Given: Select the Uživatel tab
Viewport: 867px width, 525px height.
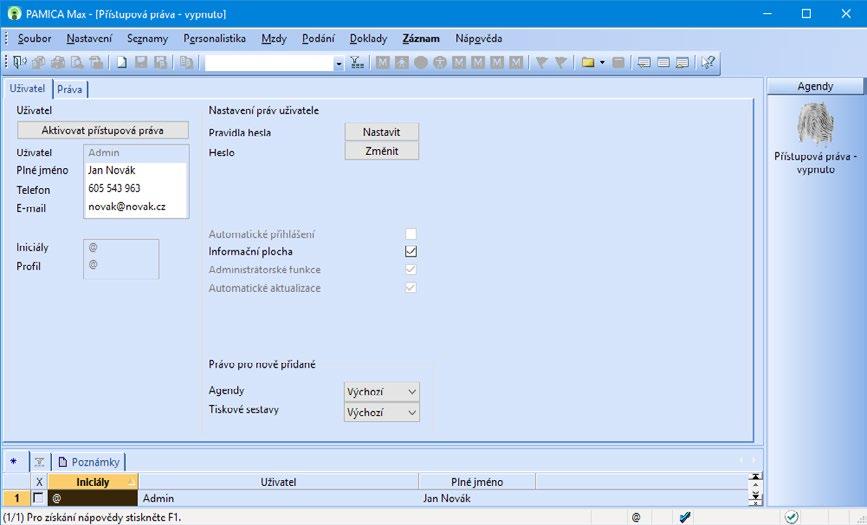Looking at the screenshot, I should tap(28, 89).
